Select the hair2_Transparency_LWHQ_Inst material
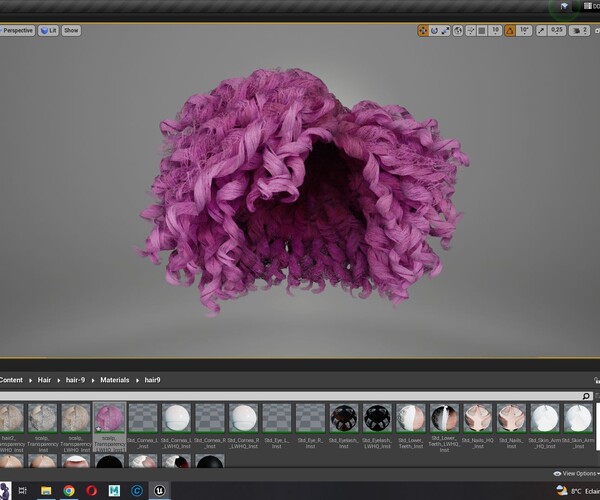 click(x=11, y=427)
